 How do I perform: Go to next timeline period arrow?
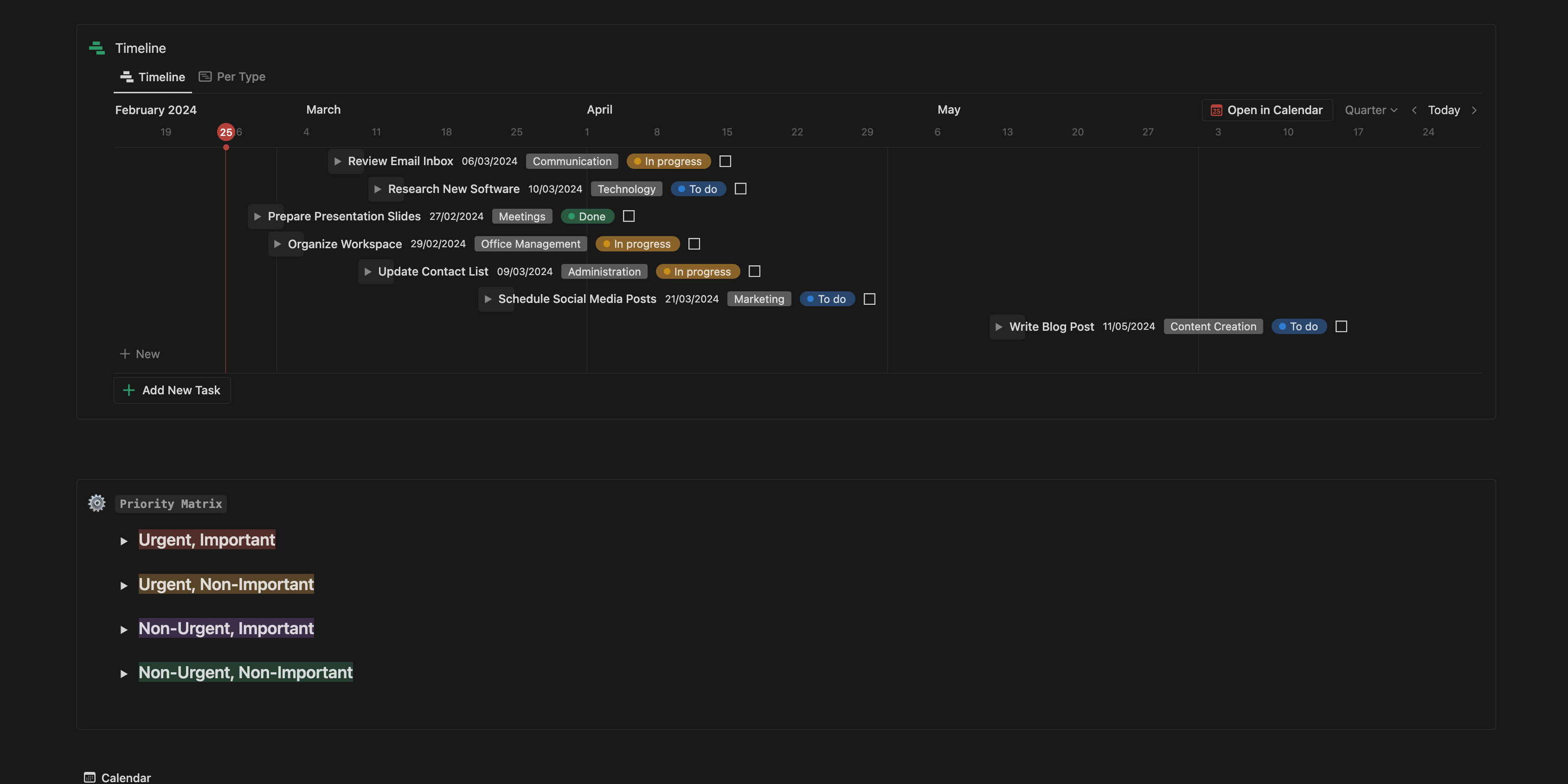1474,110
